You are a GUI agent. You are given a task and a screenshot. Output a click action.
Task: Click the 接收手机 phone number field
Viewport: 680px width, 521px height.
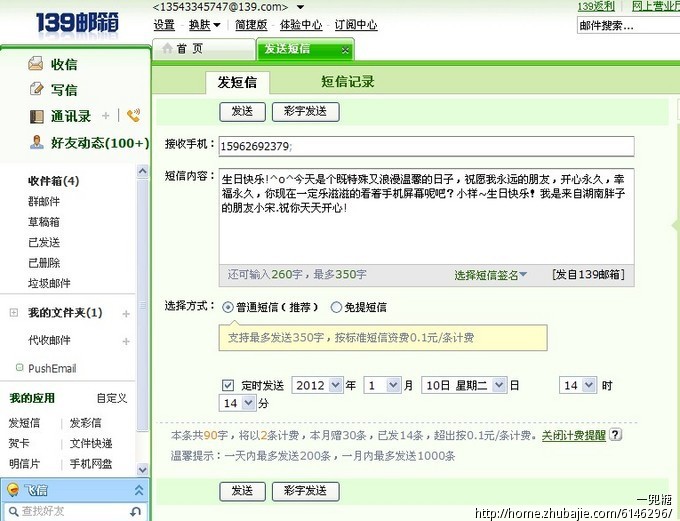[426, 146]
